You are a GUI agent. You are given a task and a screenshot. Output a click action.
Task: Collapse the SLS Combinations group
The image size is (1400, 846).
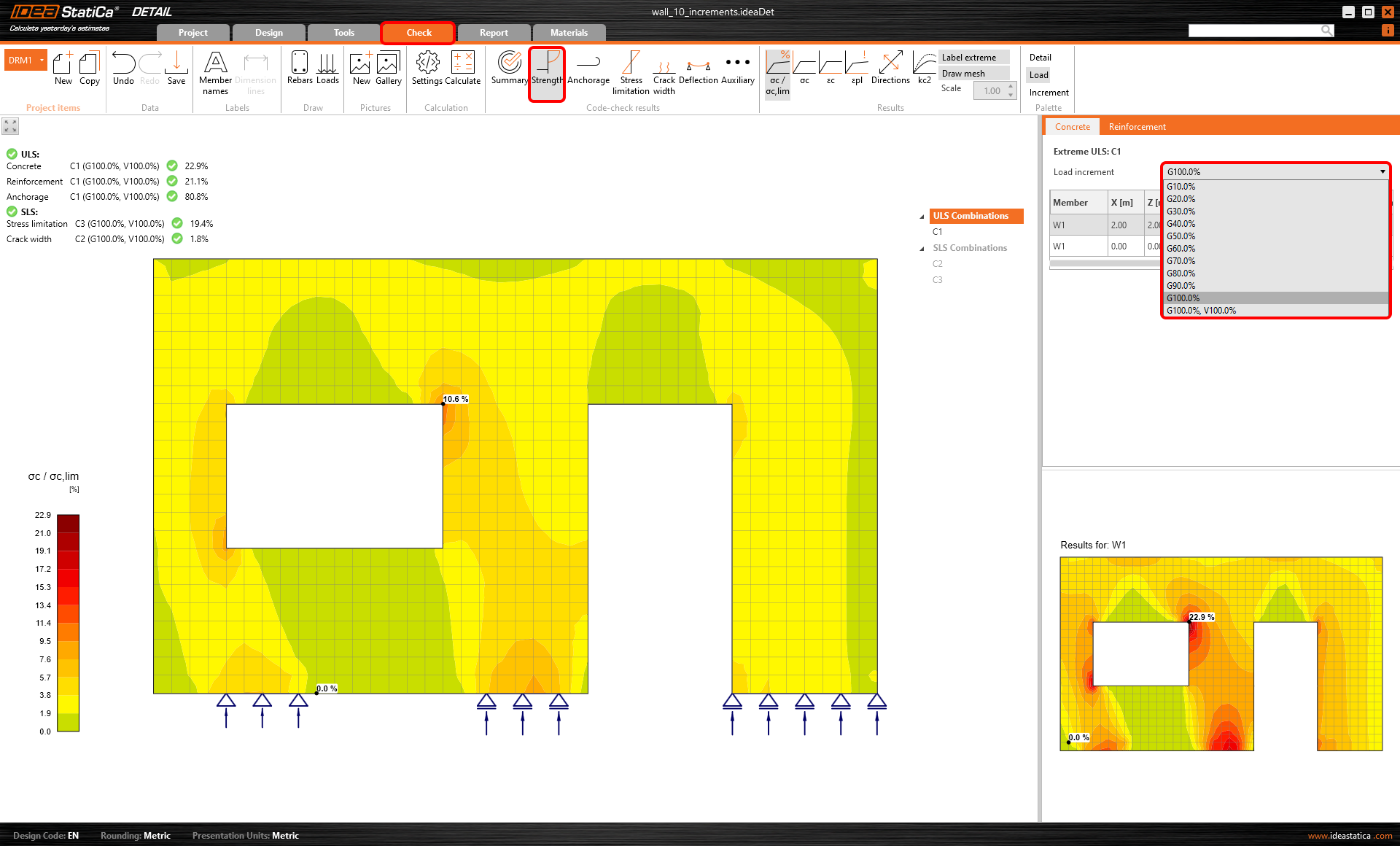tap(921, 248)
